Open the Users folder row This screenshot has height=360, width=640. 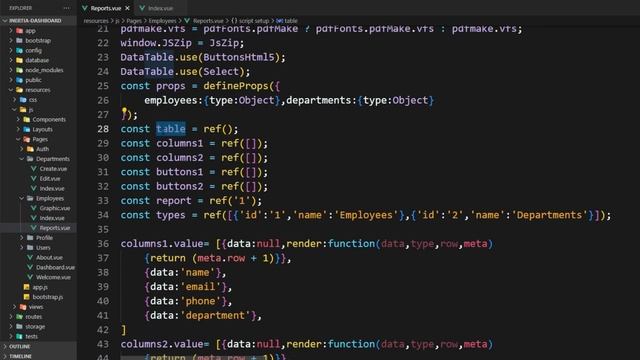point(38,248)
